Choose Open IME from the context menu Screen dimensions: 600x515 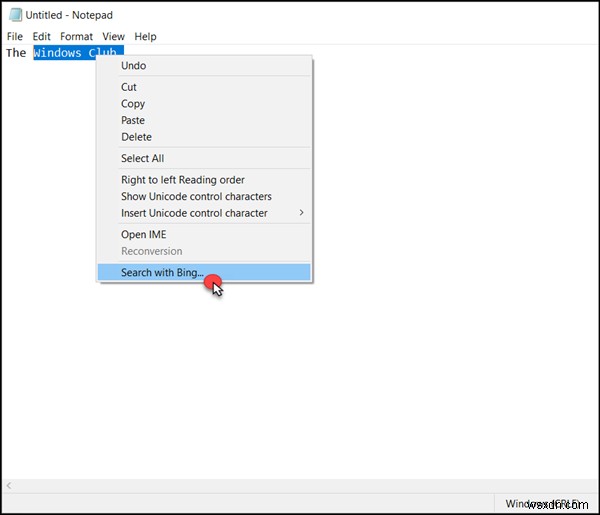coord(204,234)
